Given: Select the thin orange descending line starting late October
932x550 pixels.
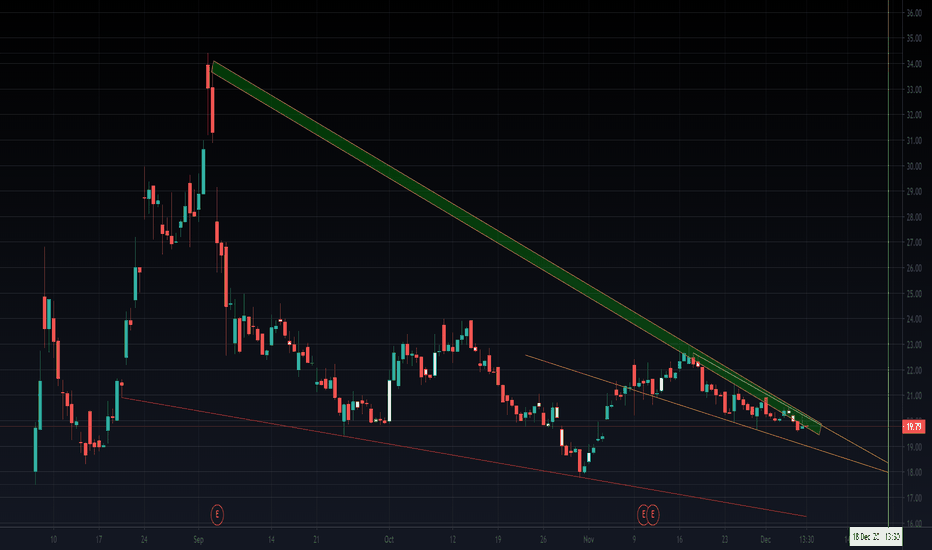Looking at the screenshot, I should click(x=707, y=413).
